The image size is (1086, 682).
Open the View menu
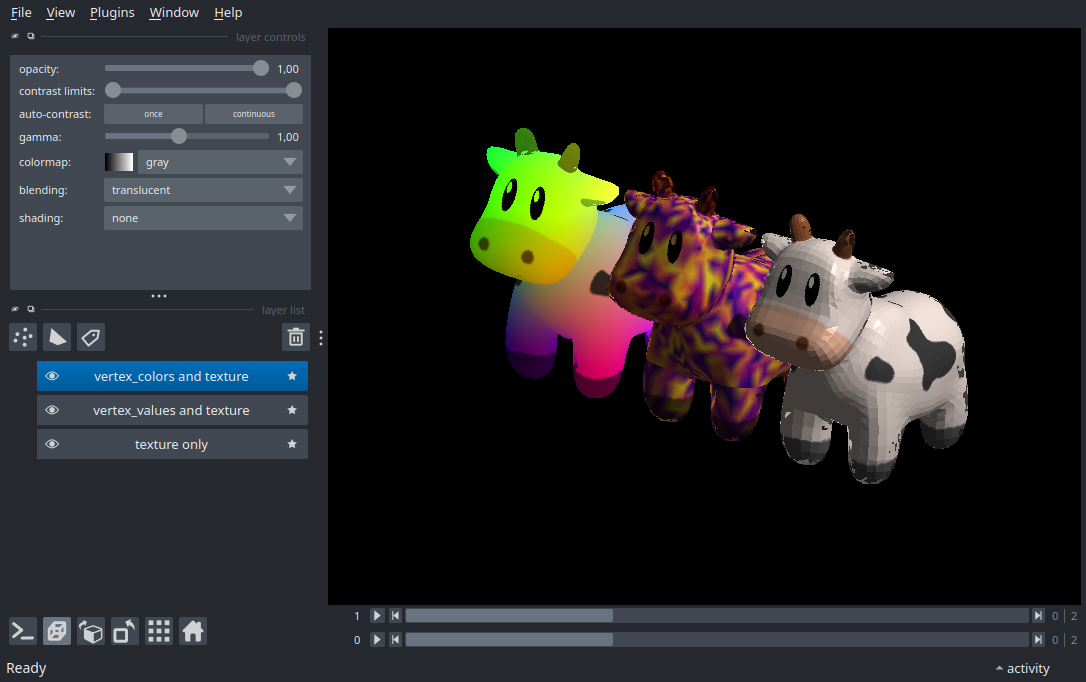click(x=60, y=12)
